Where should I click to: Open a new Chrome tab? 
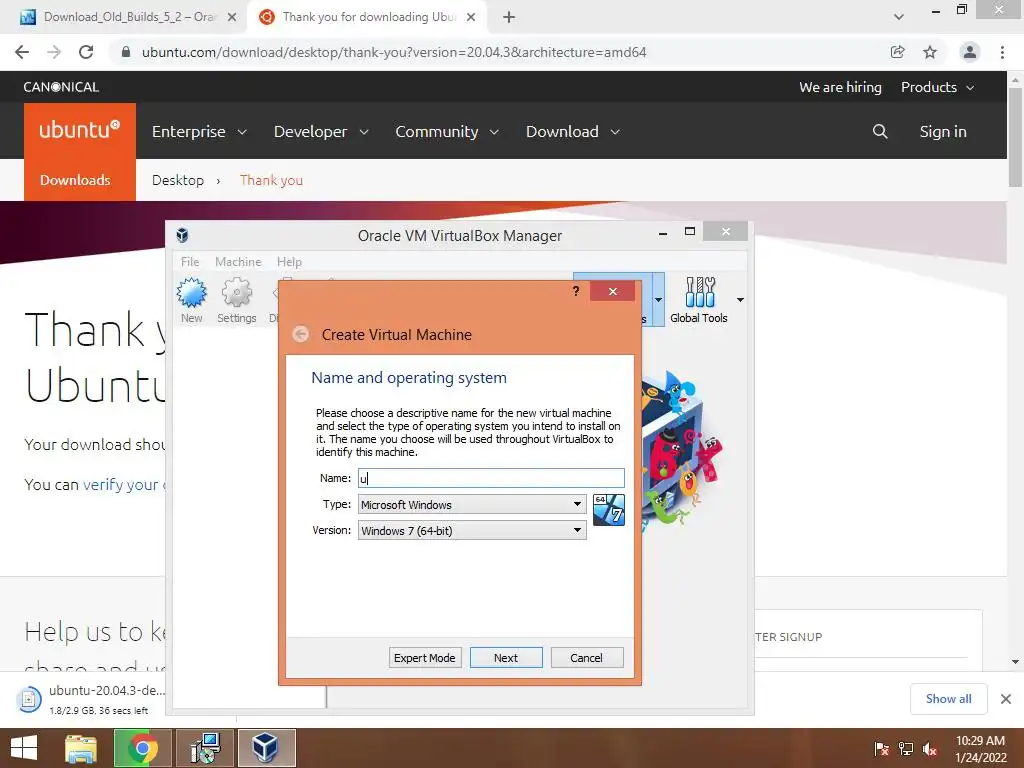click(x=509, y=17)
